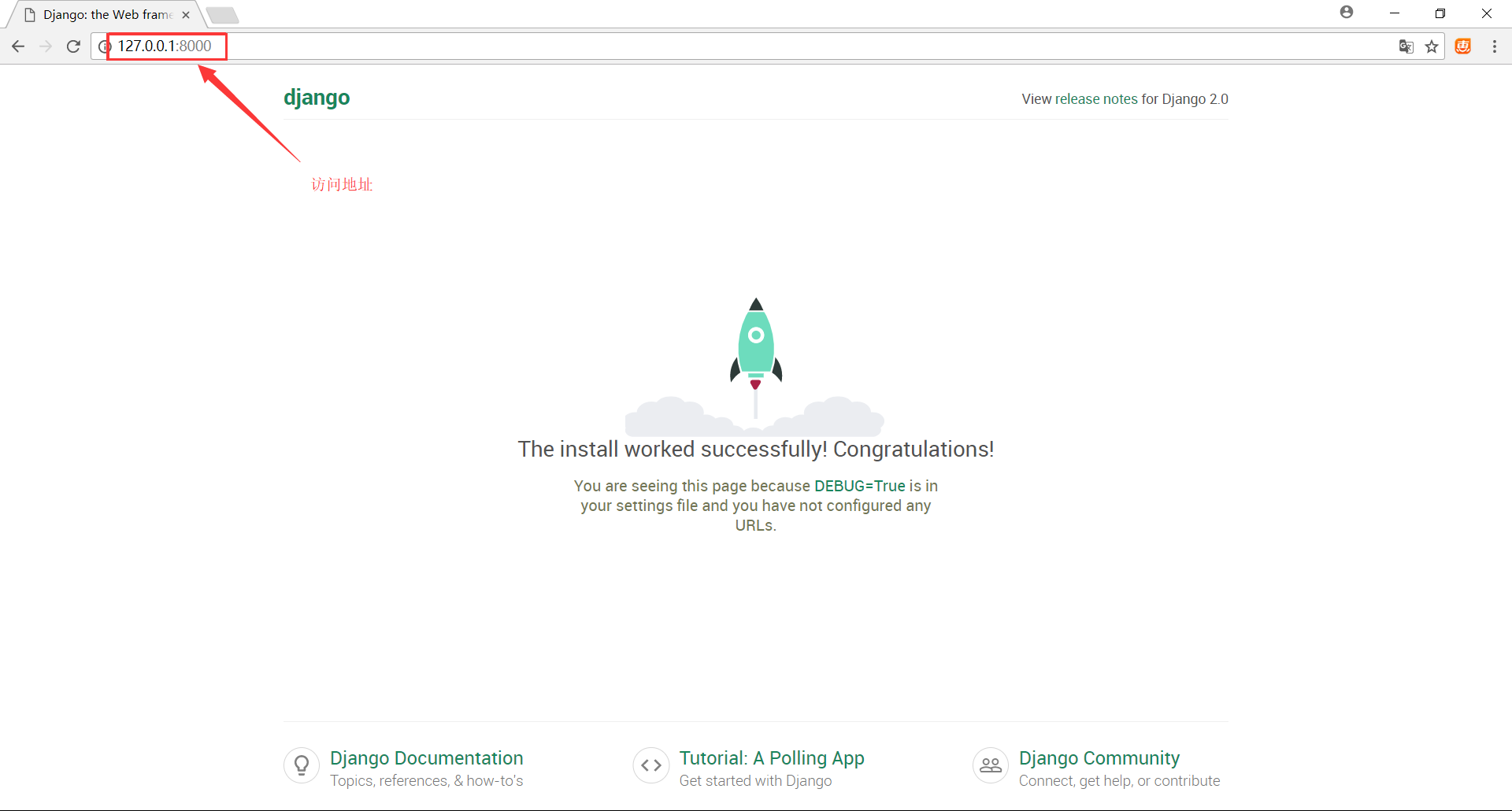Go forward to the next page
The height and width of the screenshot is (811, 1512).
[x=46, y=46]
